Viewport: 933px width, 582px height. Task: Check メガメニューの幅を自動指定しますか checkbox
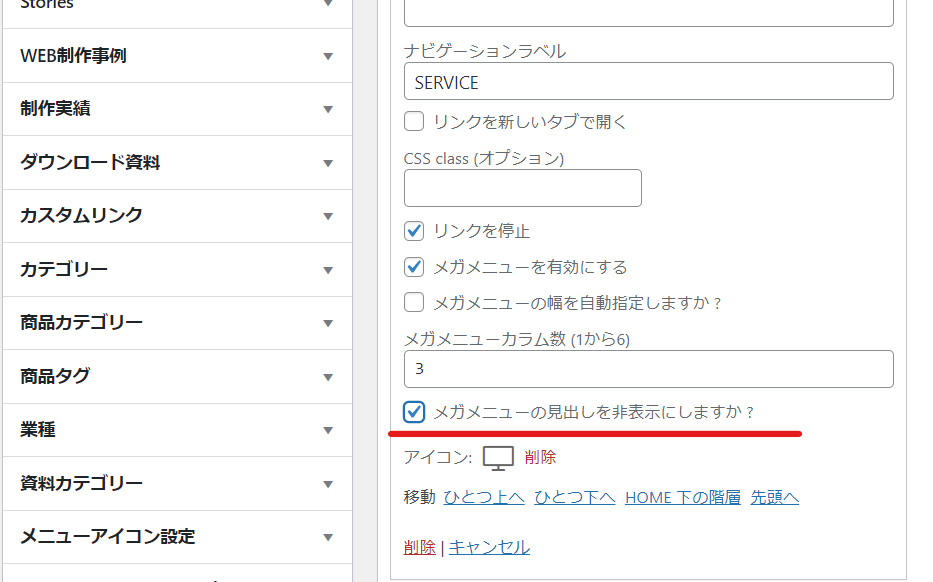(414, 302)
